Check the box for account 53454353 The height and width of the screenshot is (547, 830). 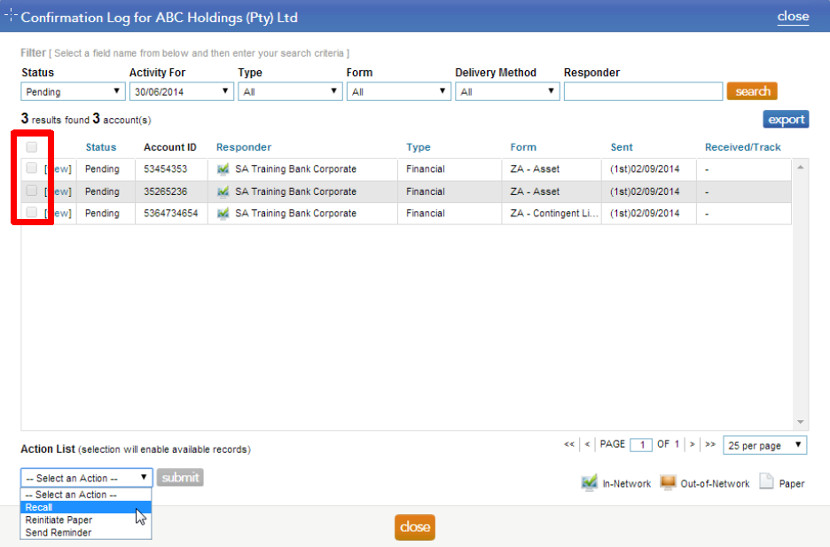click(32, 168)
